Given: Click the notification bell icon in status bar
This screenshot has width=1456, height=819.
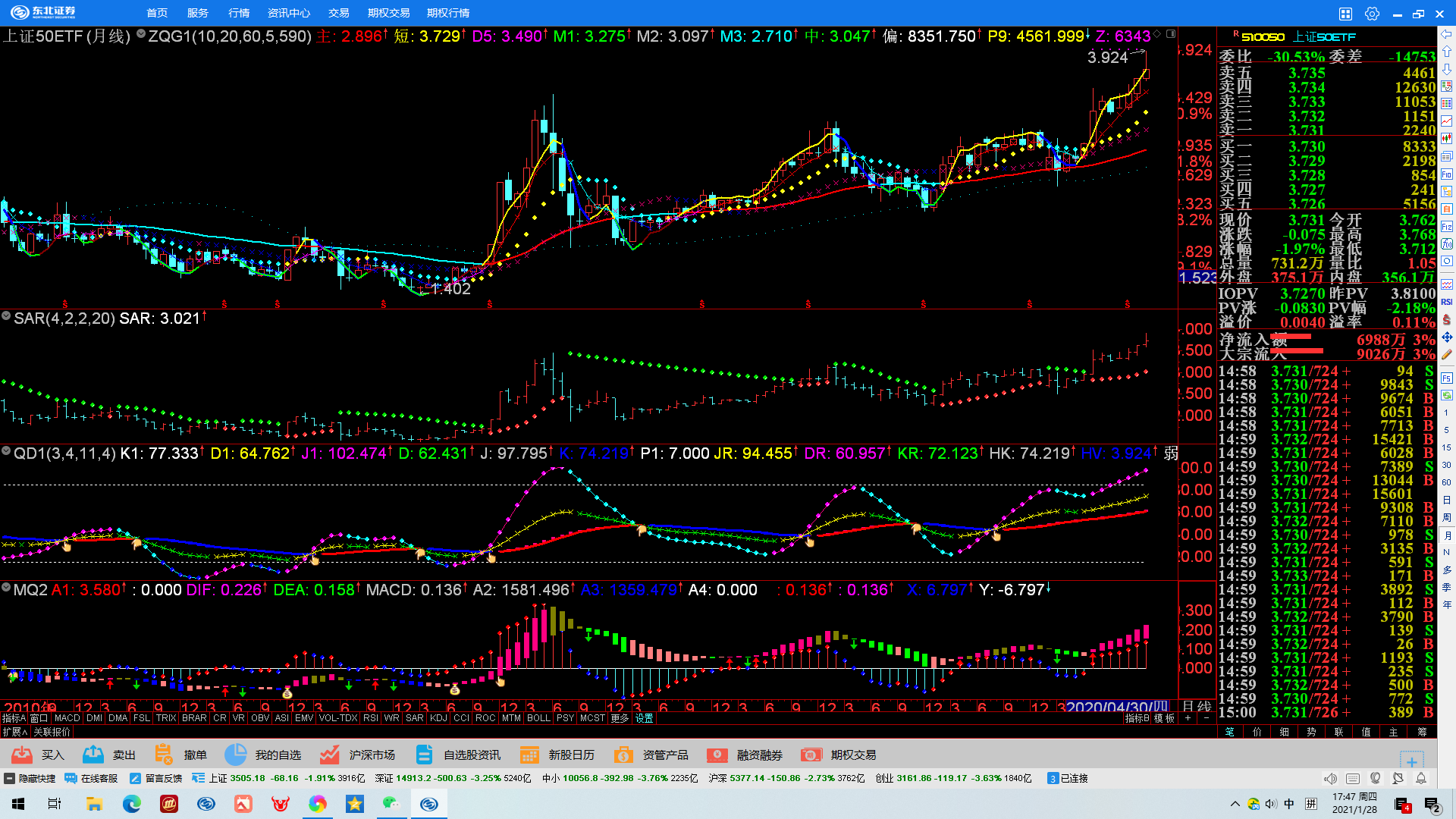Looking at the screenshot, I should pos(1421,778).
